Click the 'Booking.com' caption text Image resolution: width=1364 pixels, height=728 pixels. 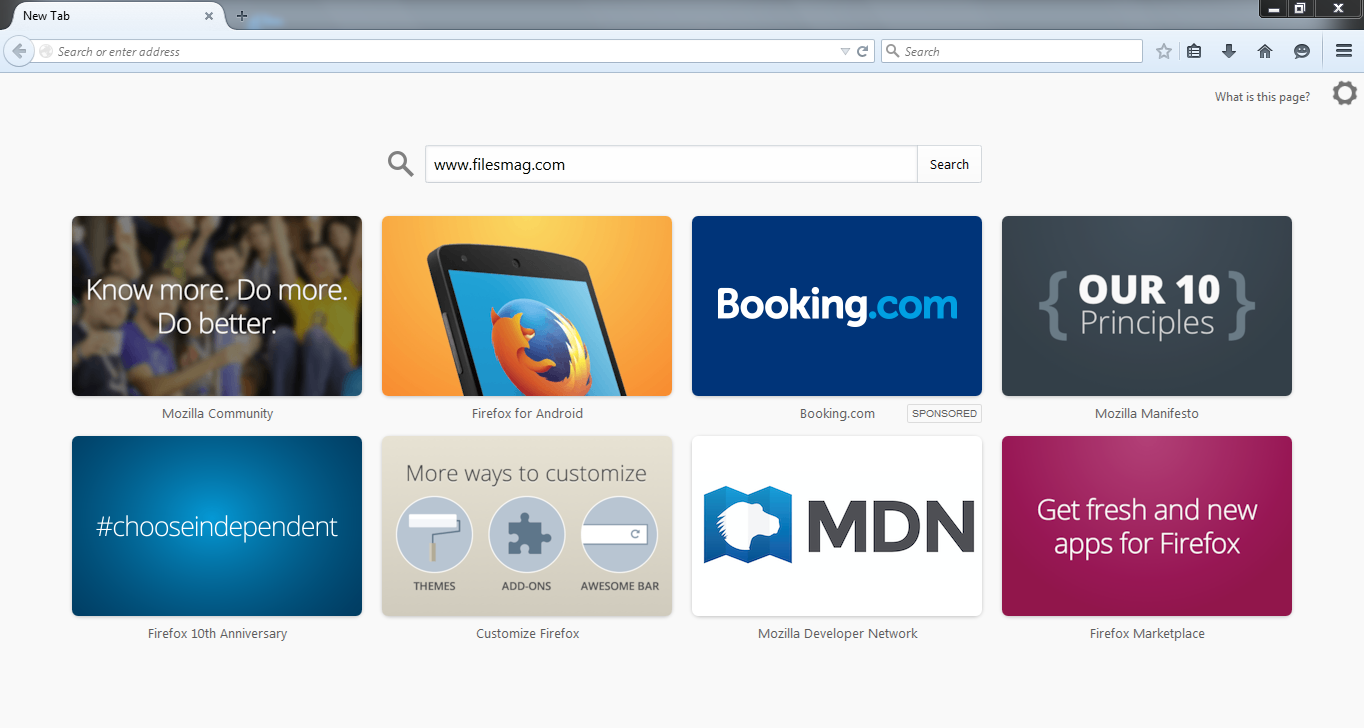point(837,414)
